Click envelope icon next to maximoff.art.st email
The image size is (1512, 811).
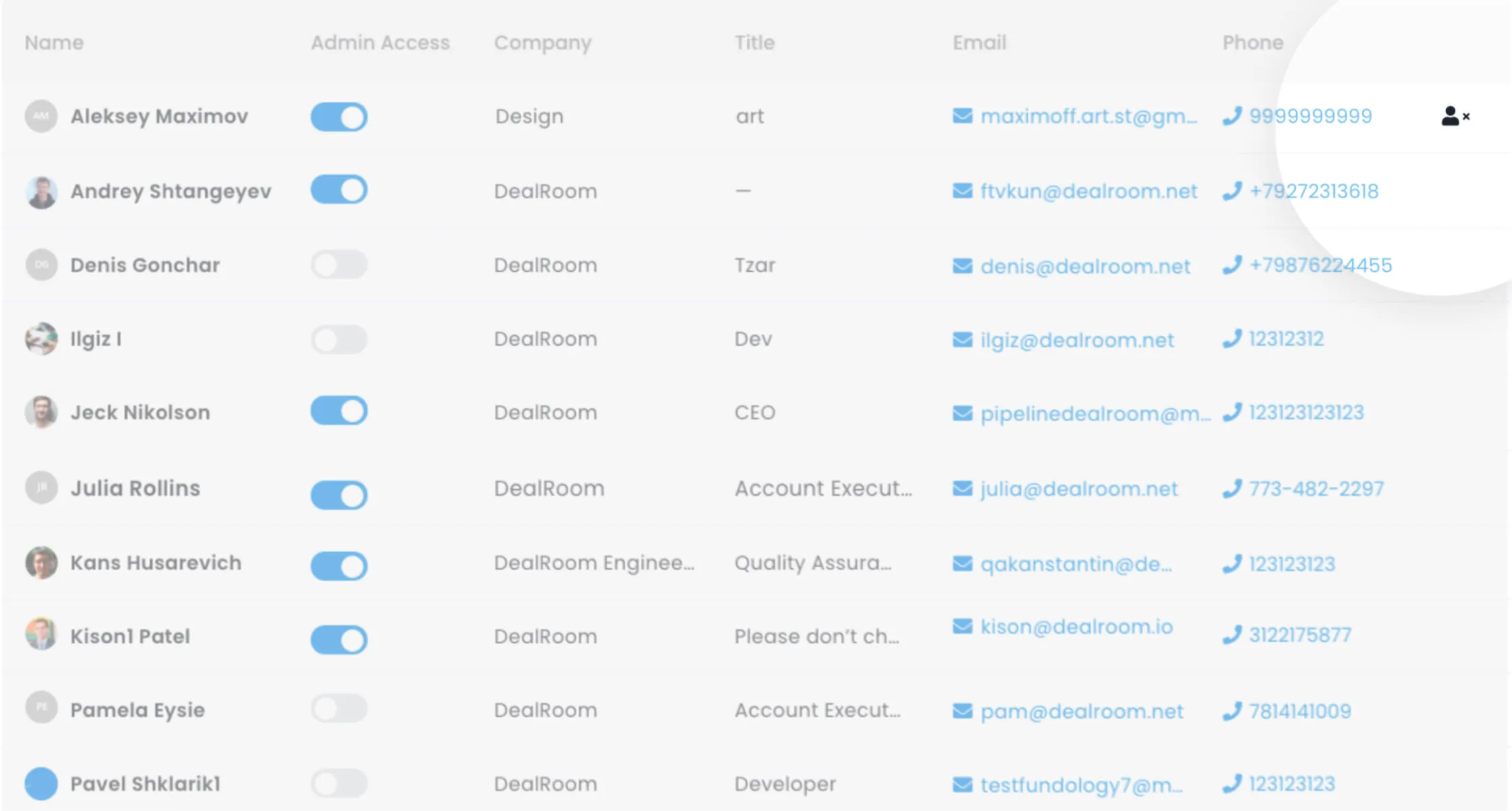(962, 116)
